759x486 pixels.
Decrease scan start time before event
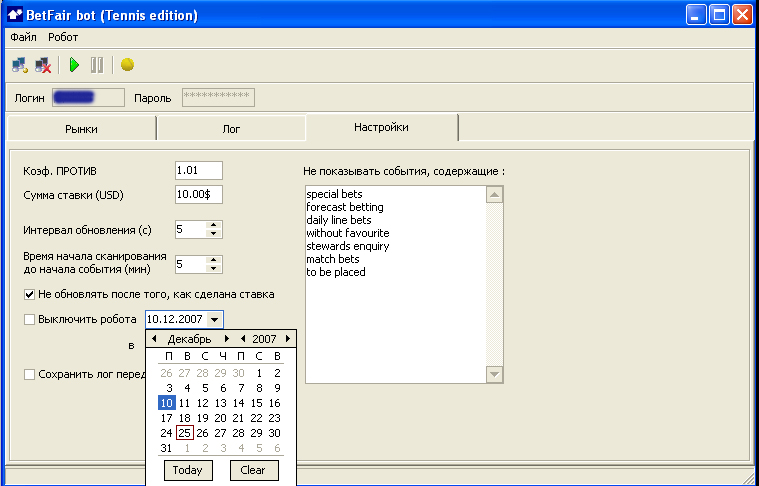click(213, 269)
